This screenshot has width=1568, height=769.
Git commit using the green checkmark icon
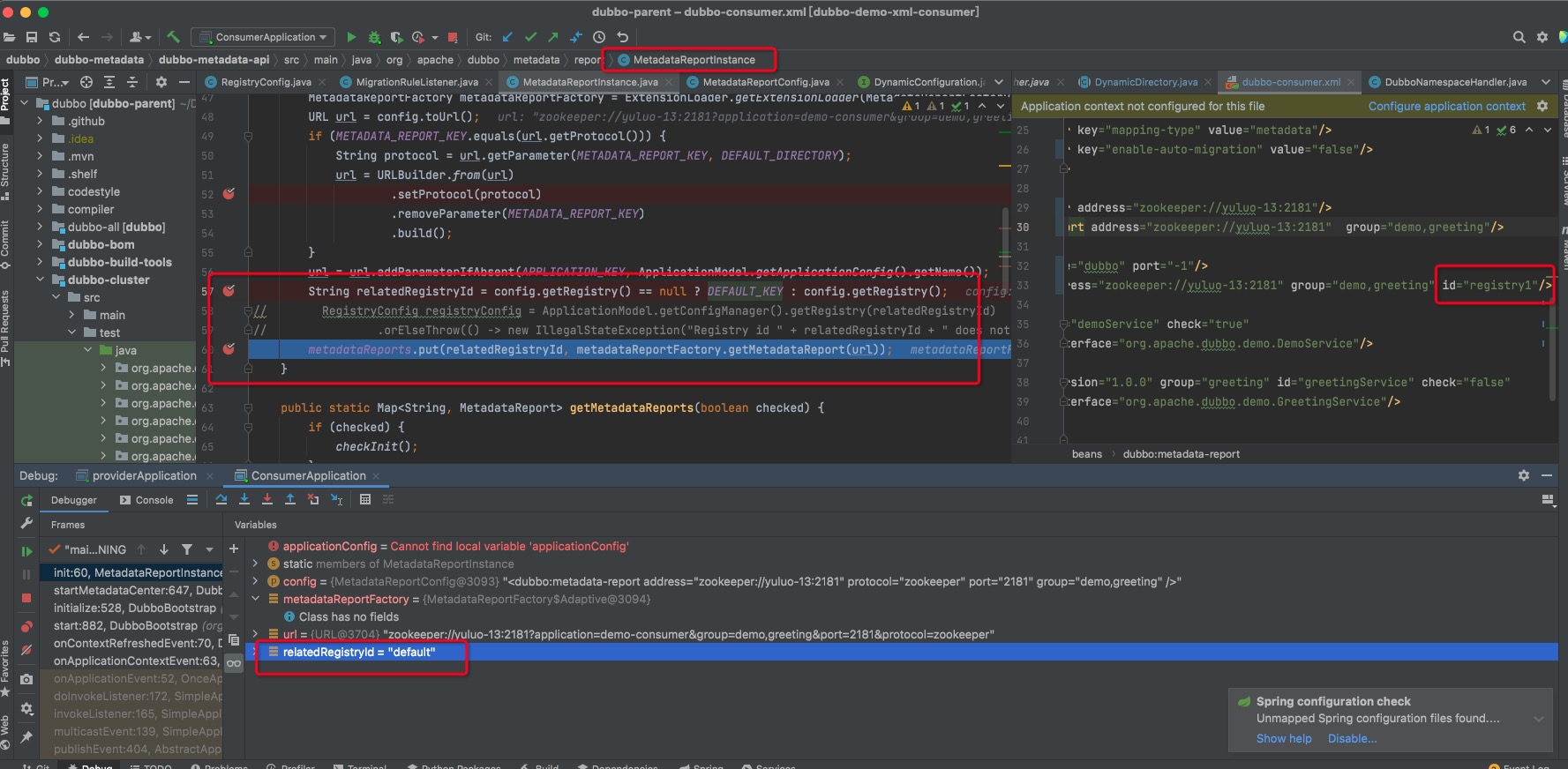click(x=531, y=37)
